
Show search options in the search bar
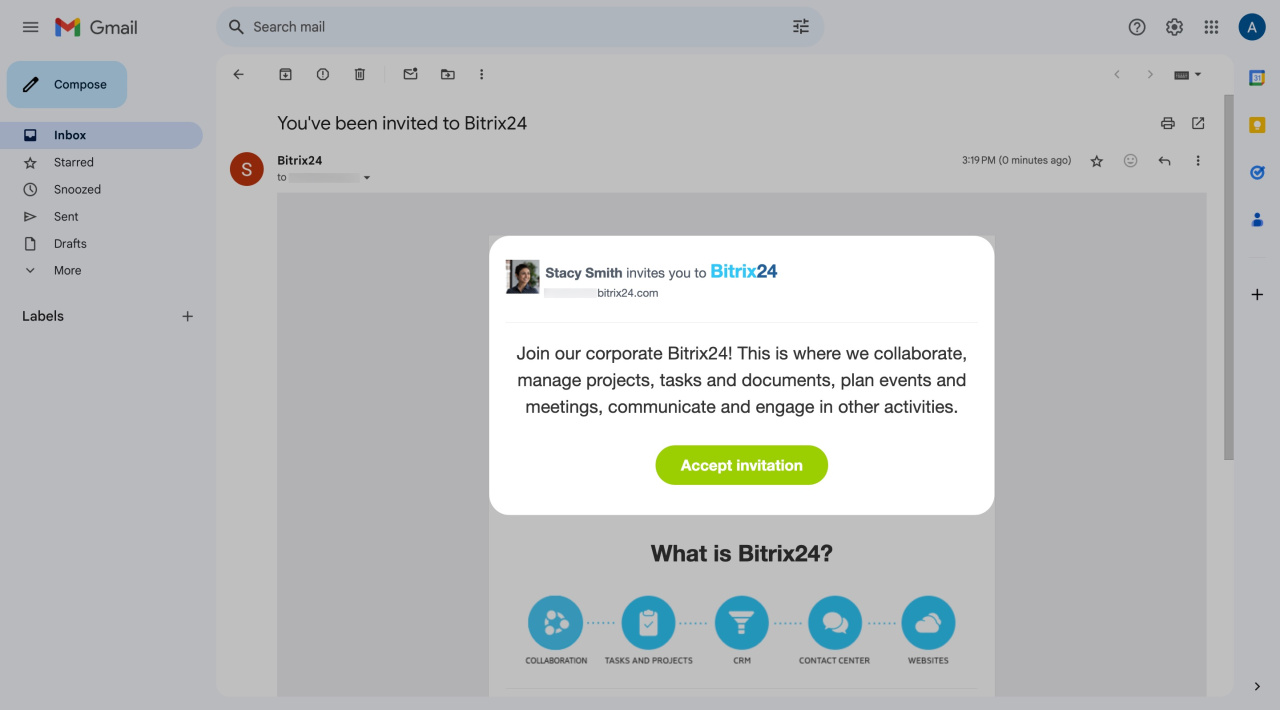click(801, 27)
